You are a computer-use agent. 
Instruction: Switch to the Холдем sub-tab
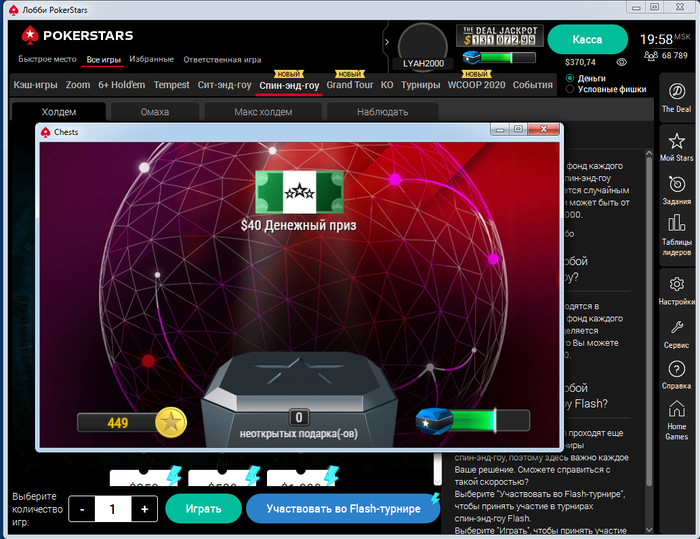(59, 112)
